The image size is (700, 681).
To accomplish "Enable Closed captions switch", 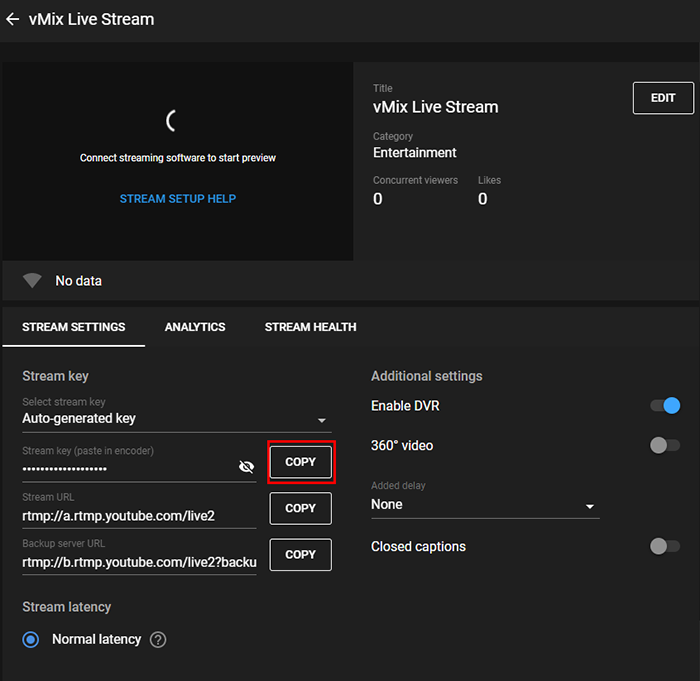I will [665, 546].
